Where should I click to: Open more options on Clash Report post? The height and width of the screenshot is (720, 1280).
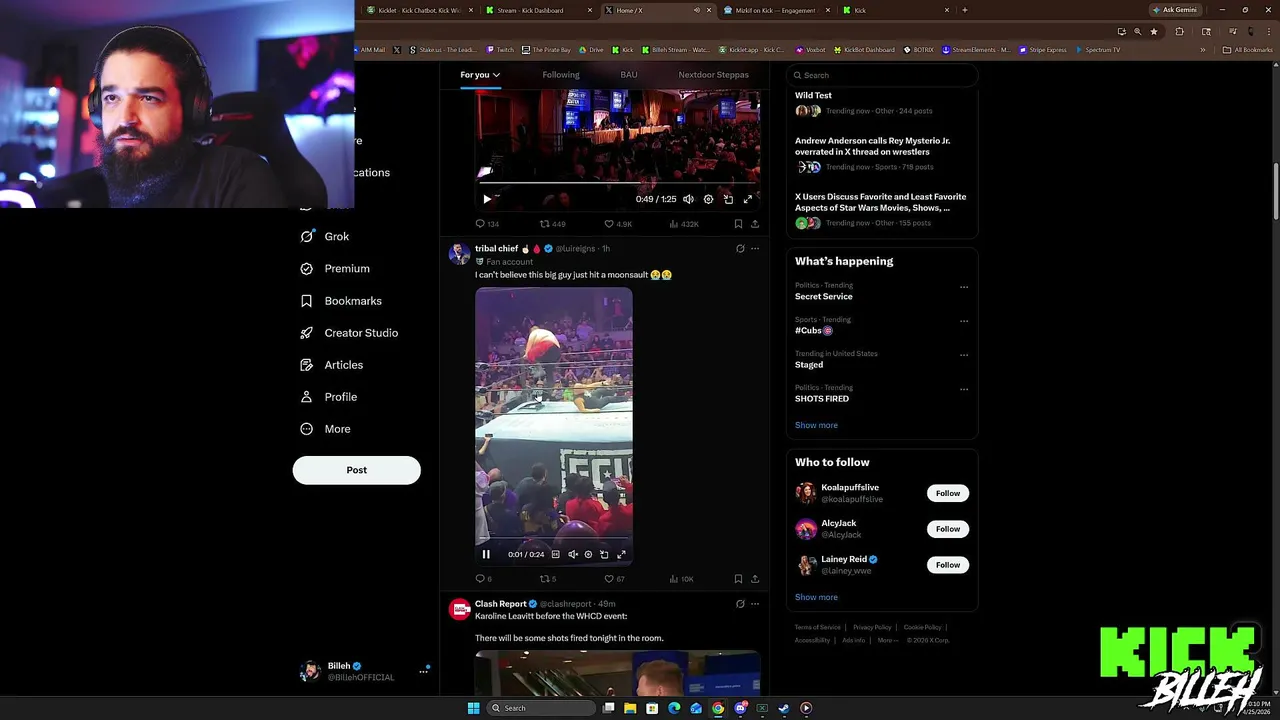click(x=755, y=604)
